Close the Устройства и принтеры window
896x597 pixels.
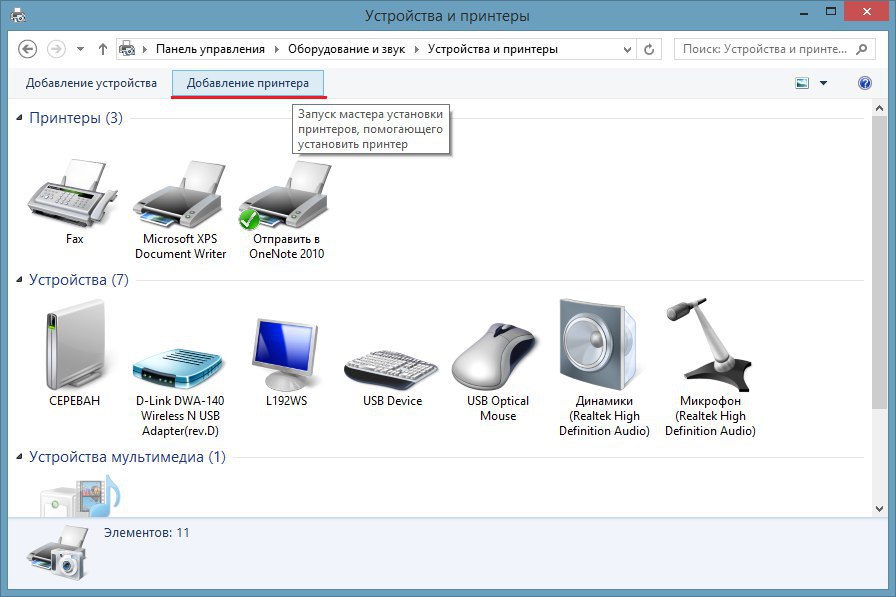pyautogui.click(x=866, y=11)
